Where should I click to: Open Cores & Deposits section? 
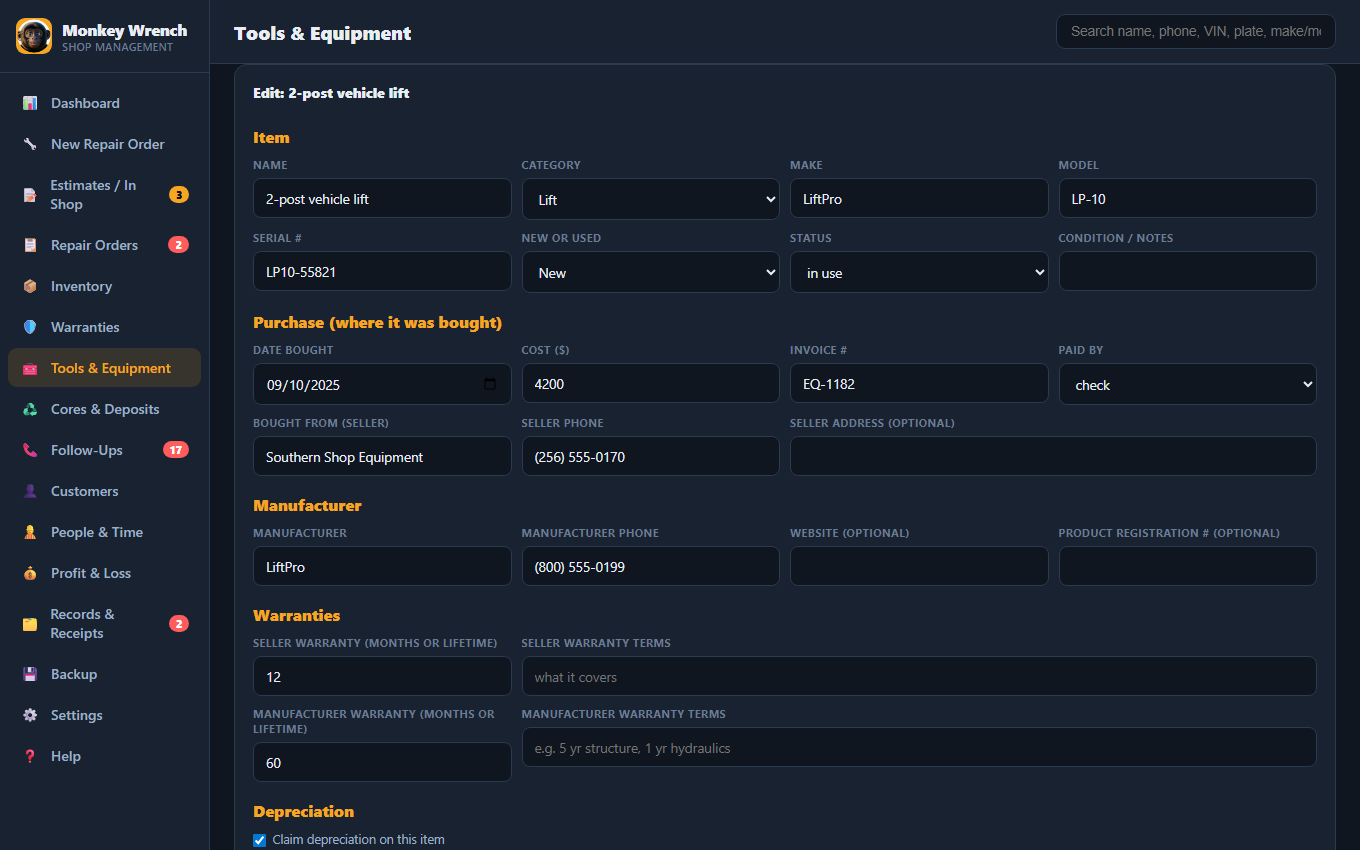[105, 409]
